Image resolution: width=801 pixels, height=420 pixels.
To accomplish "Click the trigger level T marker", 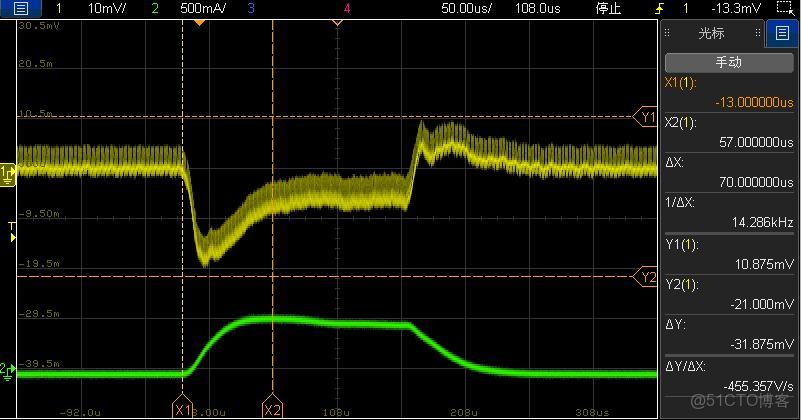I will 12,231.
